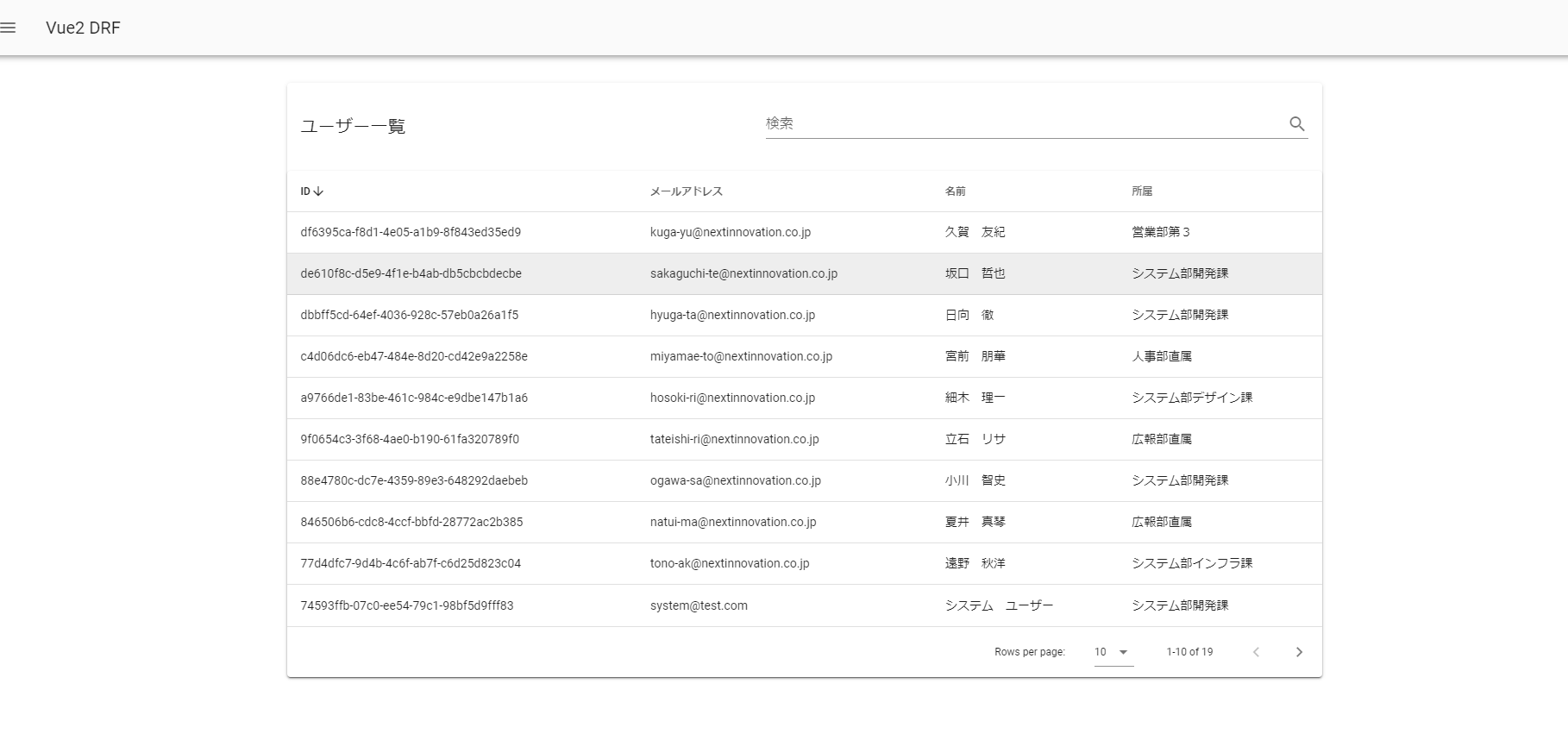Click システム部開発課 in ogawa-sa row
The image size is (1568, 740).
tap(1180, 481)
